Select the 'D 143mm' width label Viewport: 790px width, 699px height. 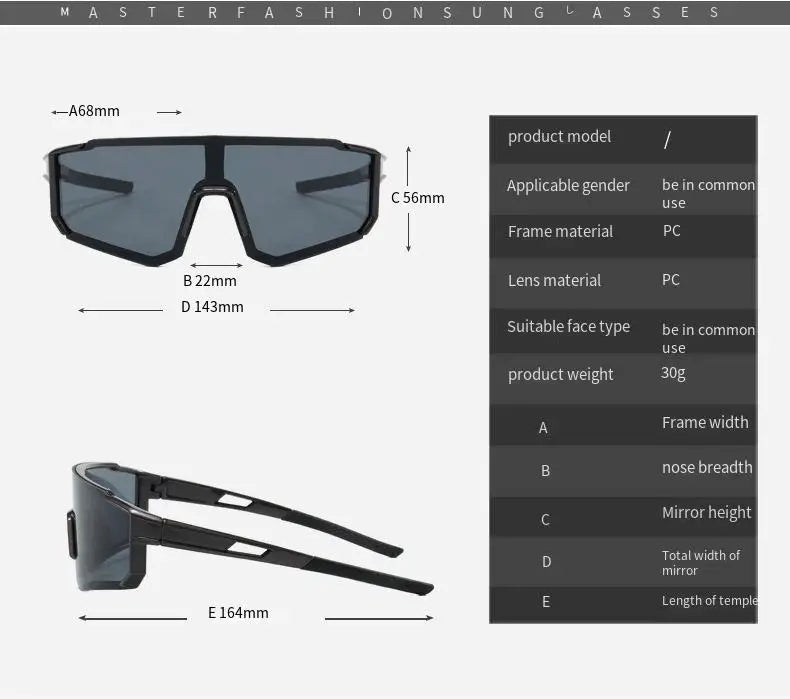click(x=212, y=307)
